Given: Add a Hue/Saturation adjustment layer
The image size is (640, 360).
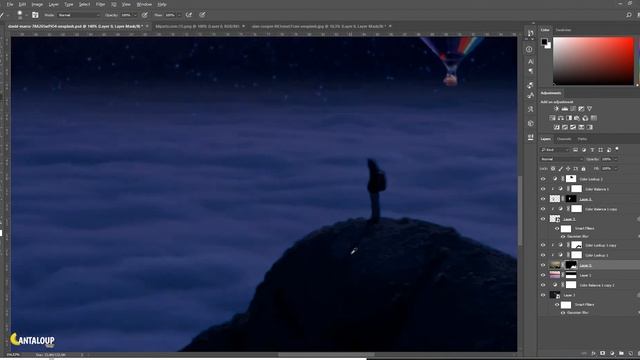Looking at the screenshot, I should [552, 118].
